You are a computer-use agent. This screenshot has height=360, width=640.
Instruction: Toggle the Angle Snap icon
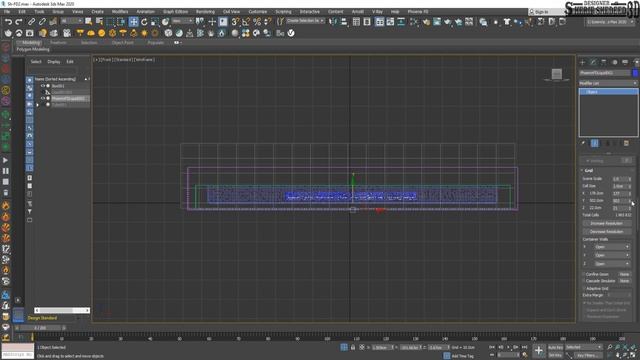point(246,22)
